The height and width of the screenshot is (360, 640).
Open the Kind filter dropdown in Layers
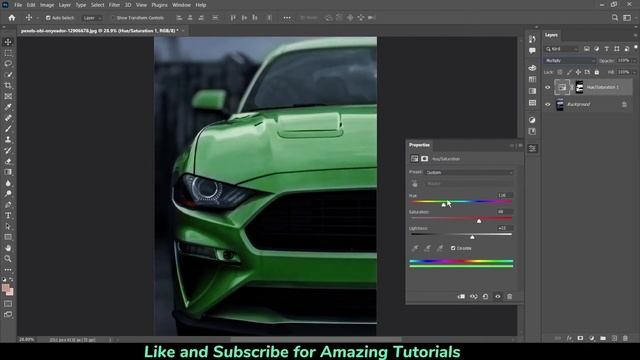point(562,49)
